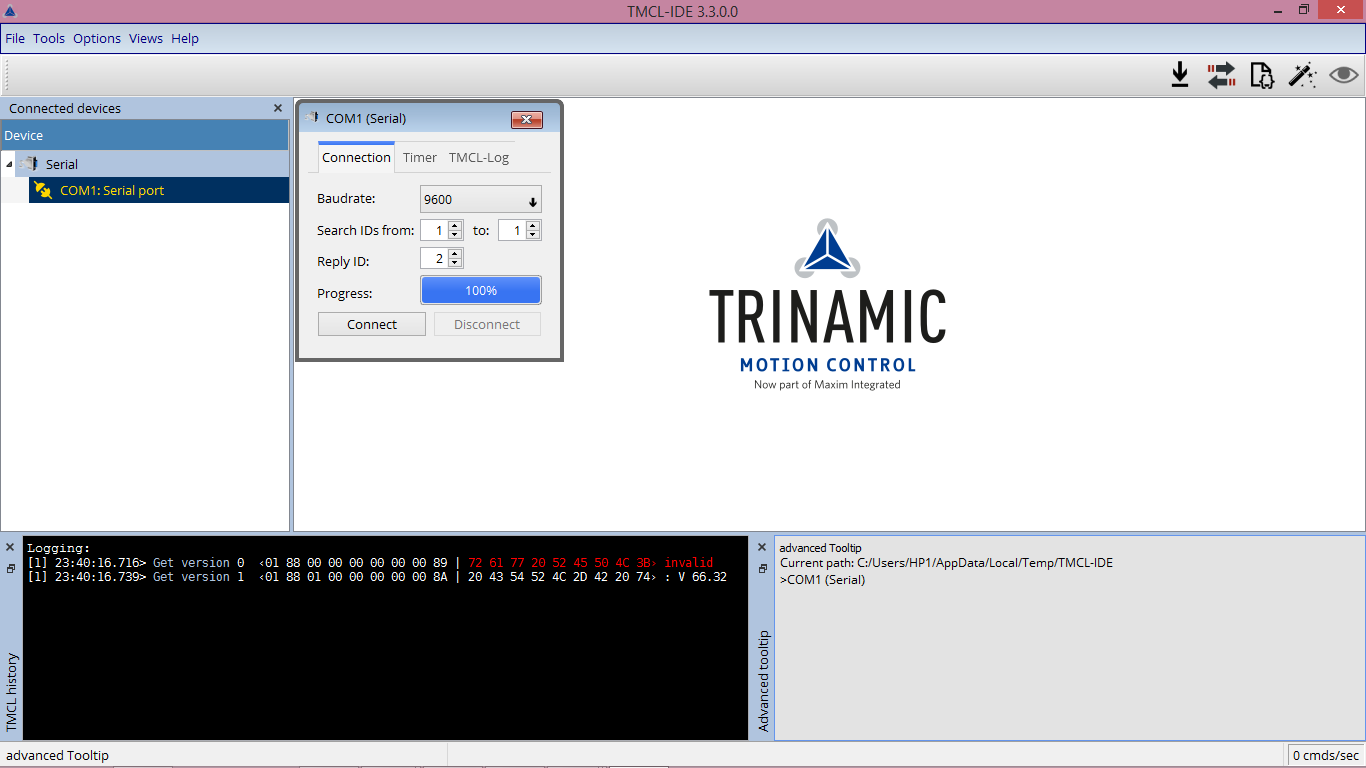Viewport: 1366px width, 768px height.
Task: Open the firmware download tool
Action: tap(1181, 74)
